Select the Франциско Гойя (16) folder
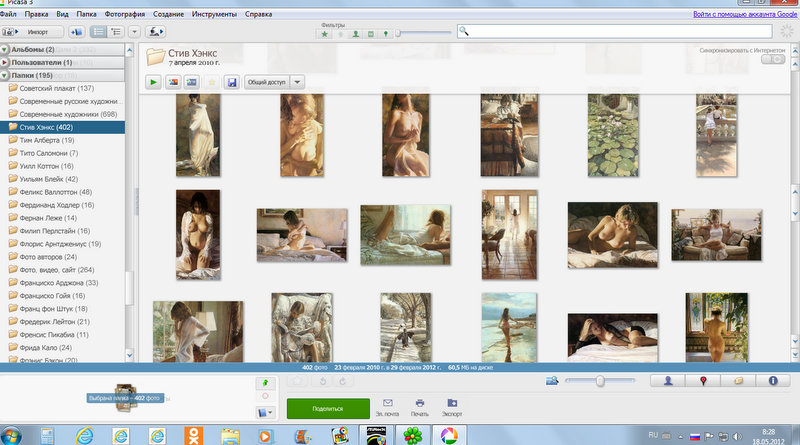800x445 pixels. [62, 295]
